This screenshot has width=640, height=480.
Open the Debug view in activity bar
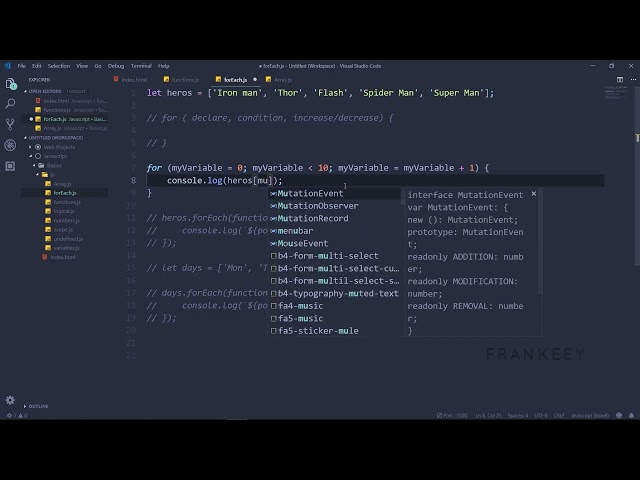click(10, 145)
